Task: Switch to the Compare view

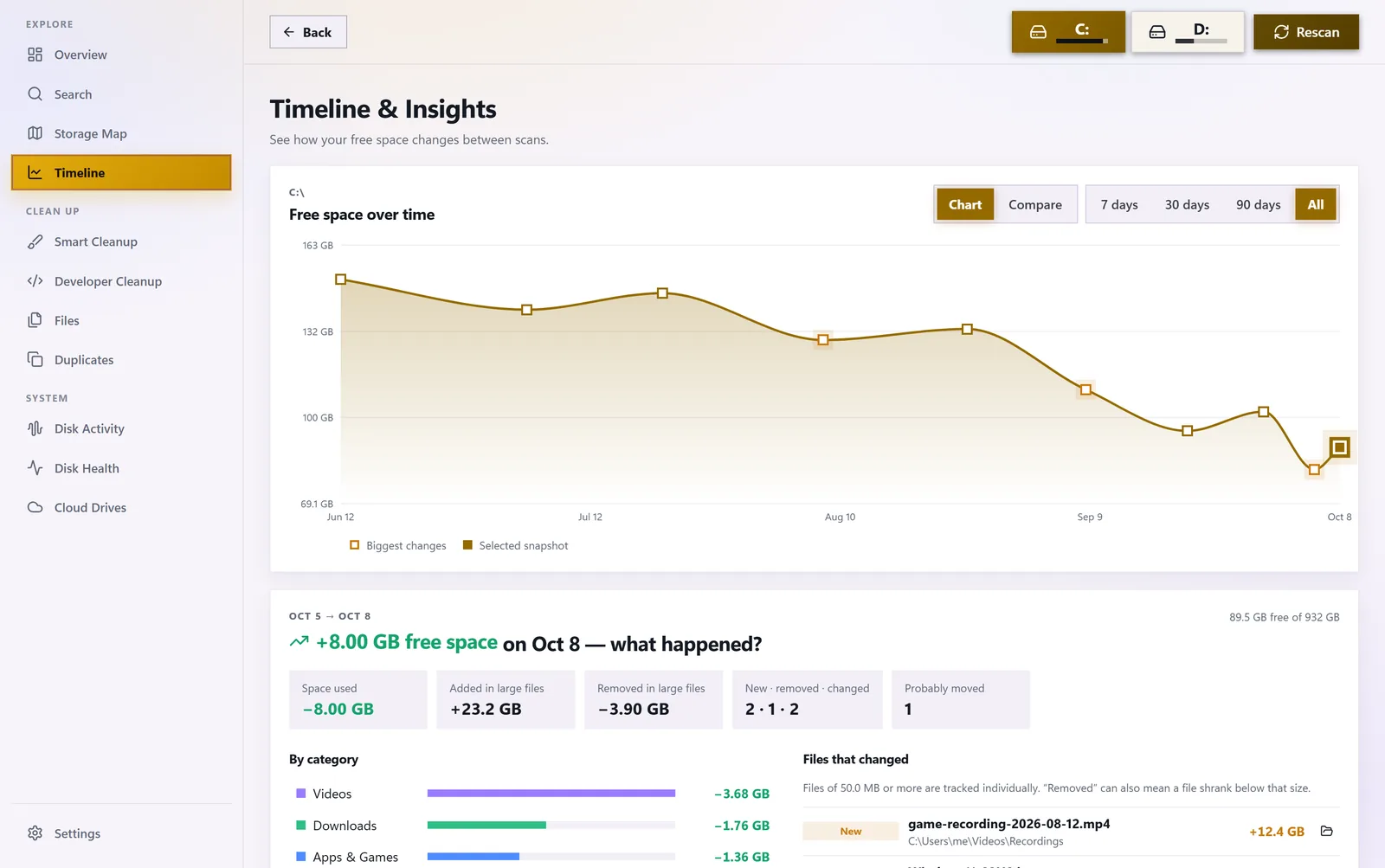Action: pos(1034,205)
